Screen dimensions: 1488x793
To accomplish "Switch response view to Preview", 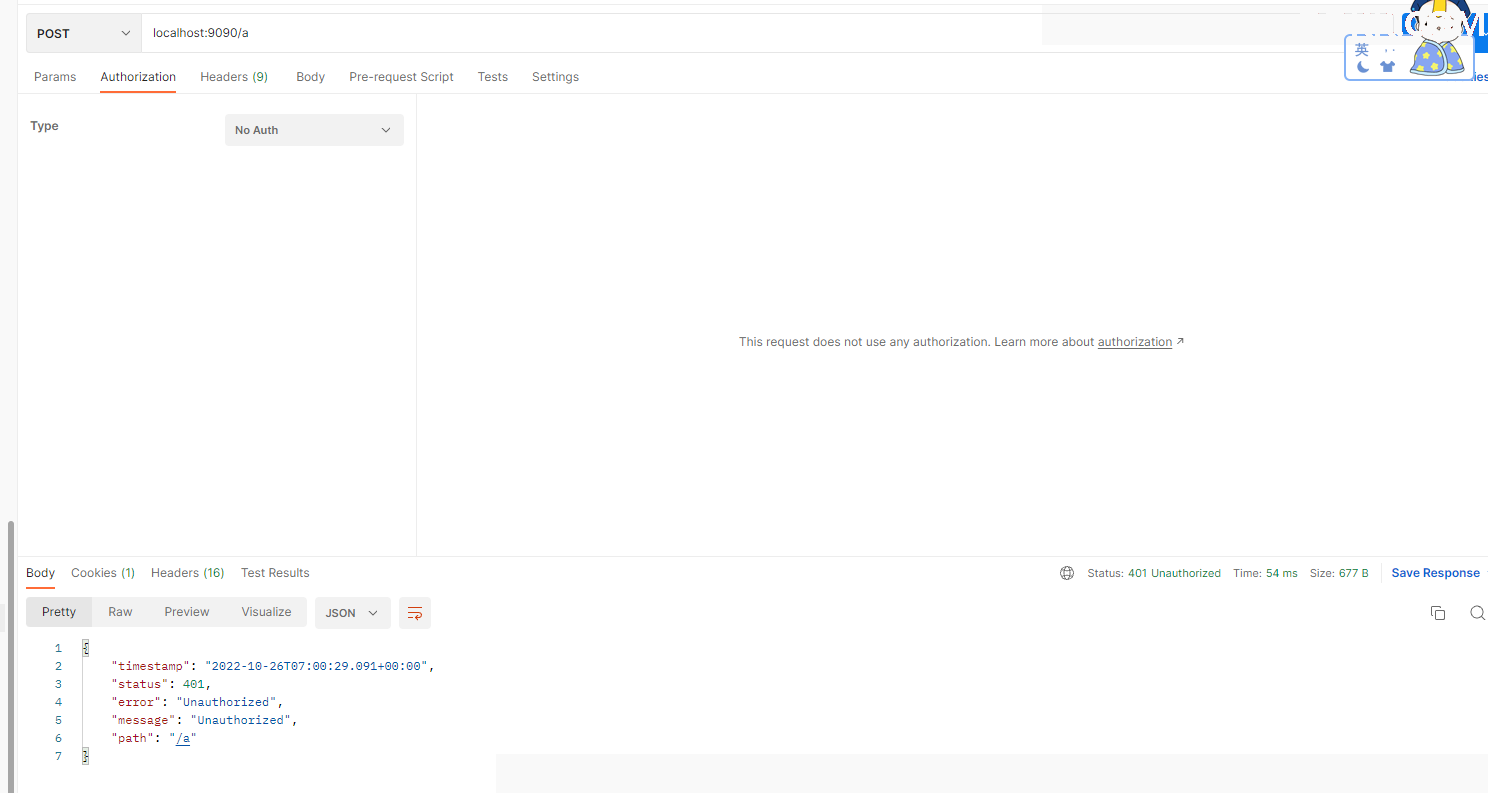I will [x=187, y=612].
